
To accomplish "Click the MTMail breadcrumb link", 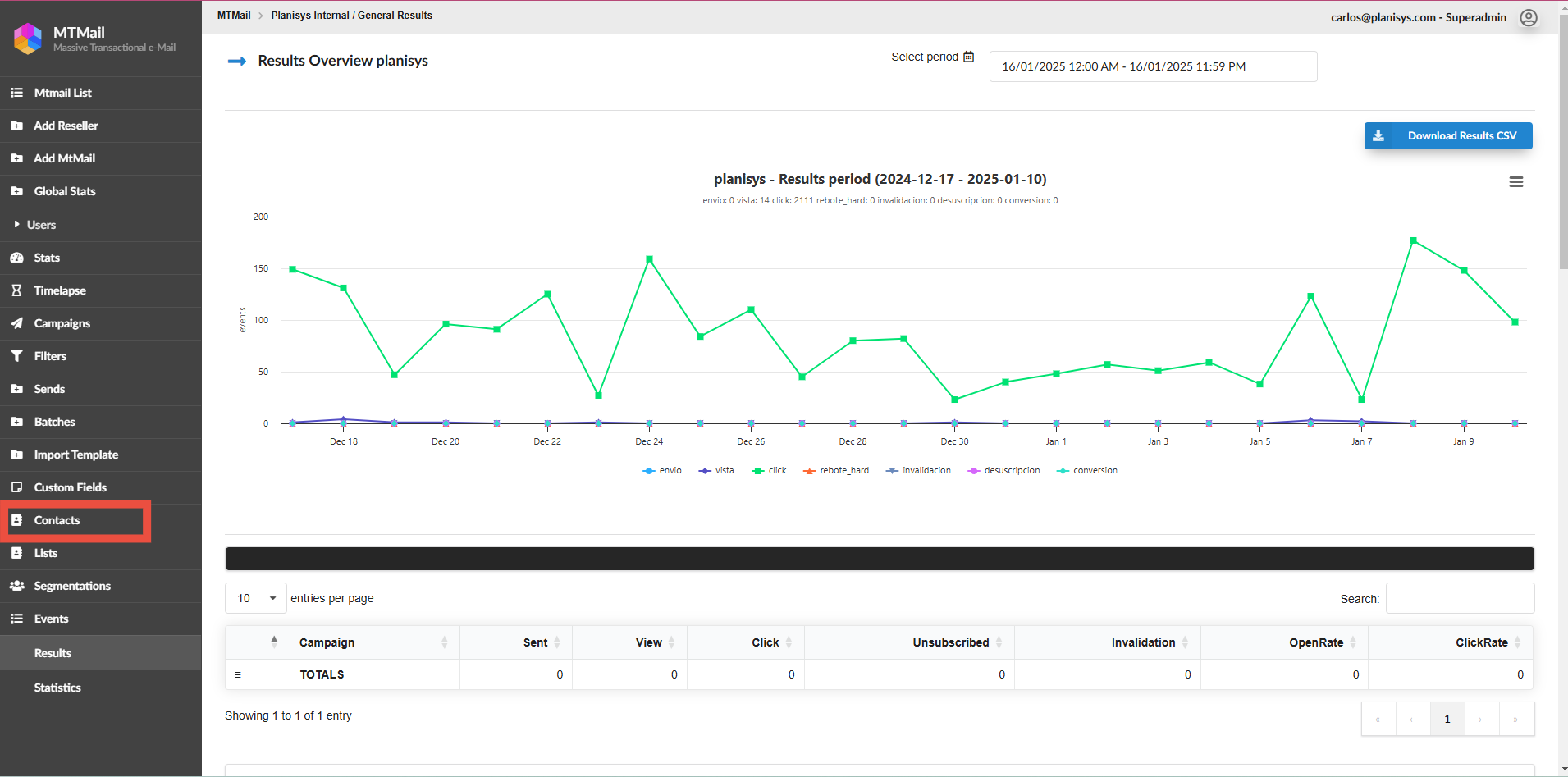I will (x=234, y=16).
